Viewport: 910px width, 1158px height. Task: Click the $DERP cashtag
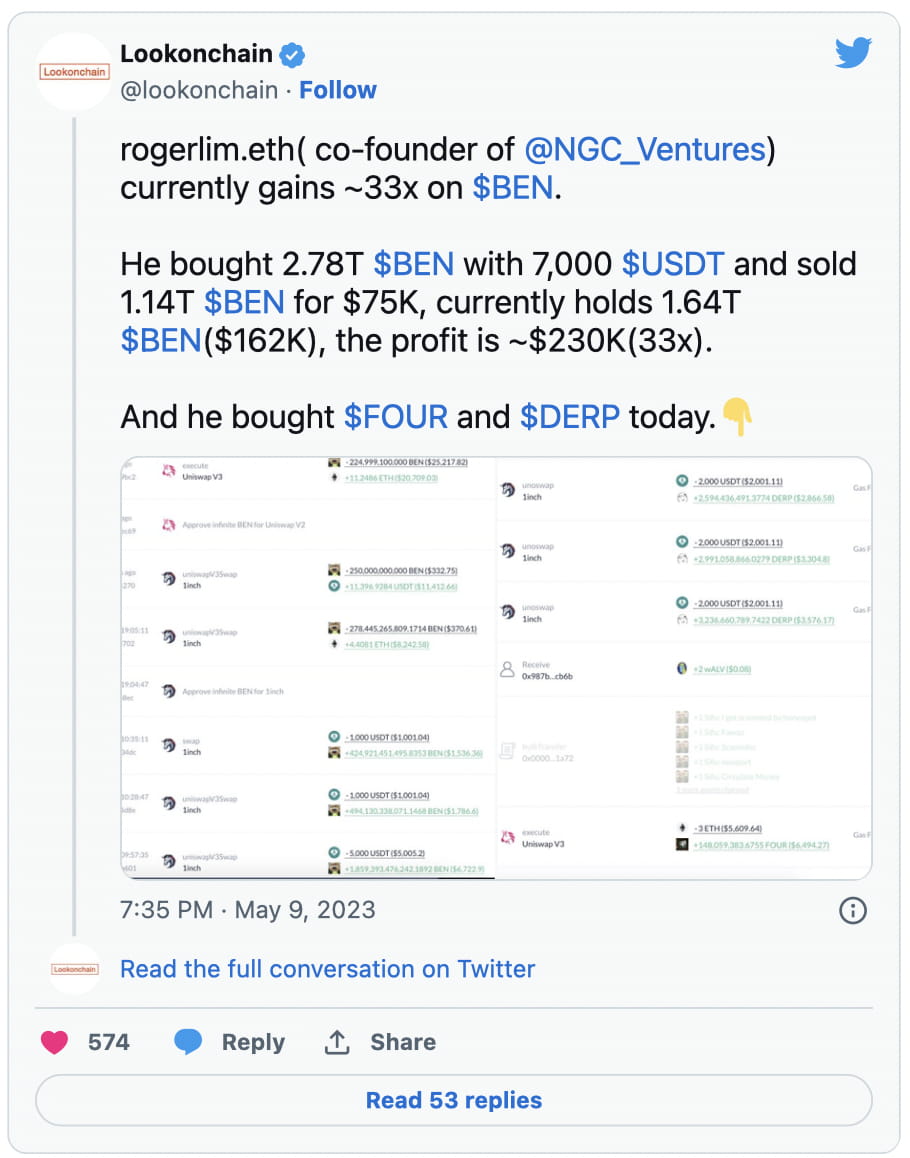(x=570, y=416)
